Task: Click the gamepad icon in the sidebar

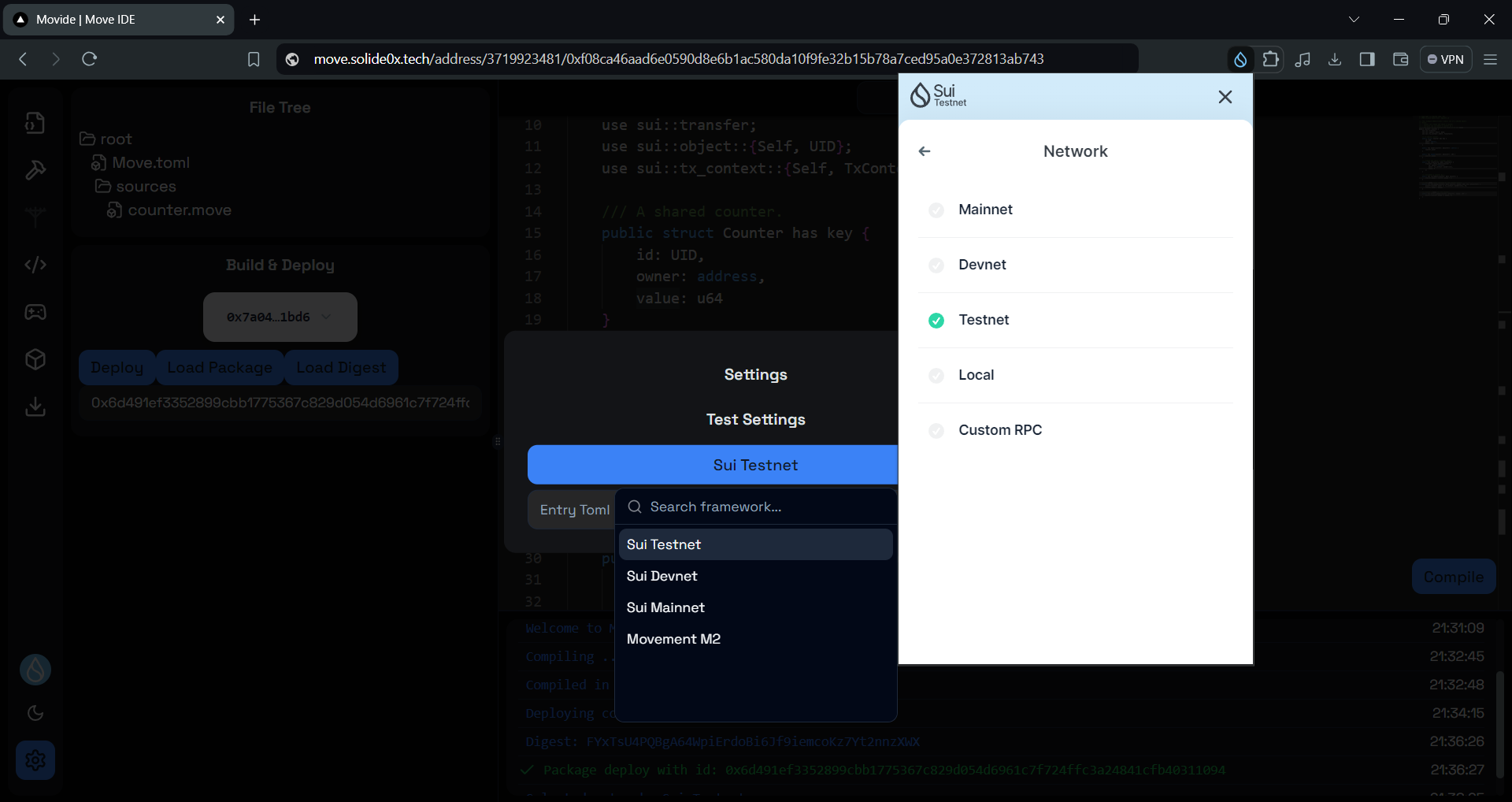Action: click(35, 312)
